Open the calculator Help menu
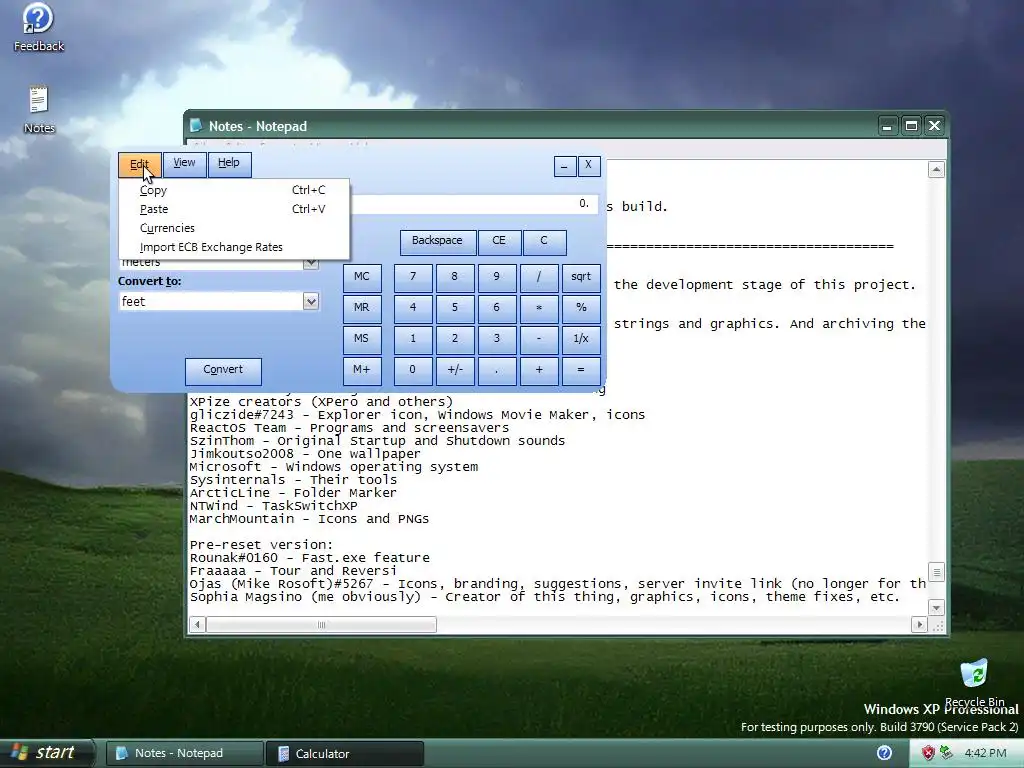1024x768 pixels. click(x=229, y=163)
